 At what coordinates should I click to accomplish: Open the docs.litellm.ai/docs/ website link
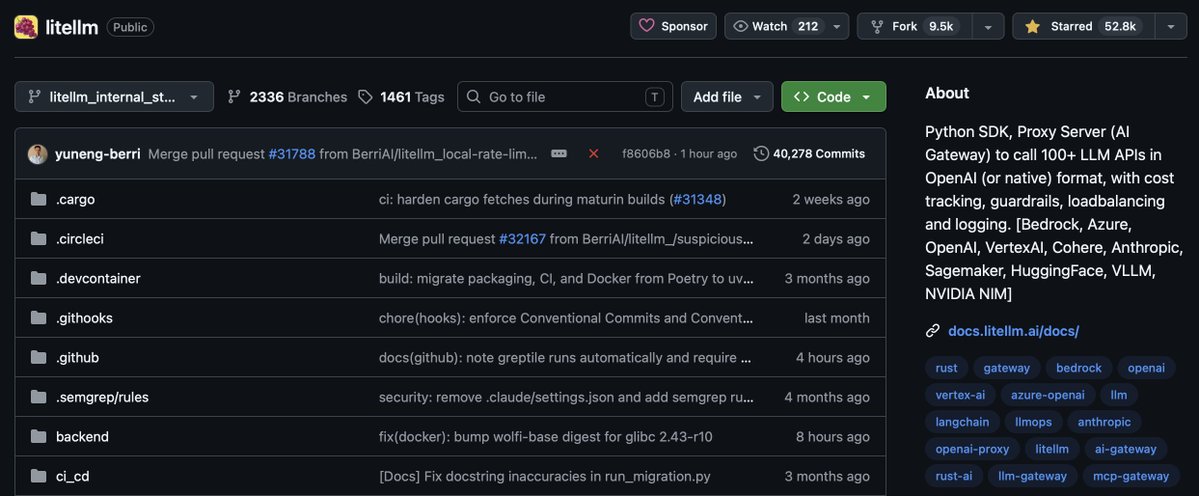tap(1013, 331)
